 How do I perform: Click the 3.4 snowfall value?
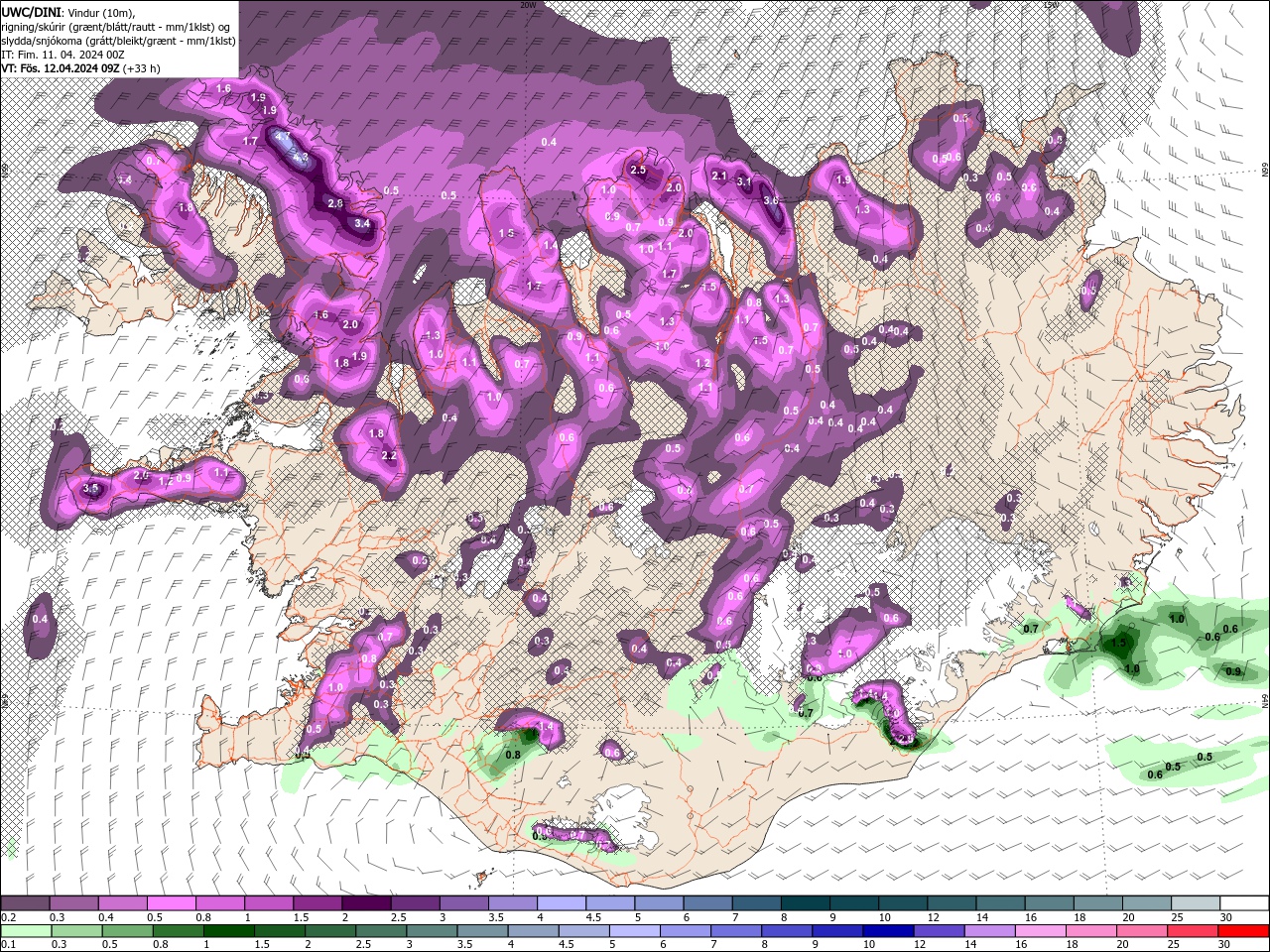[363, 223]
